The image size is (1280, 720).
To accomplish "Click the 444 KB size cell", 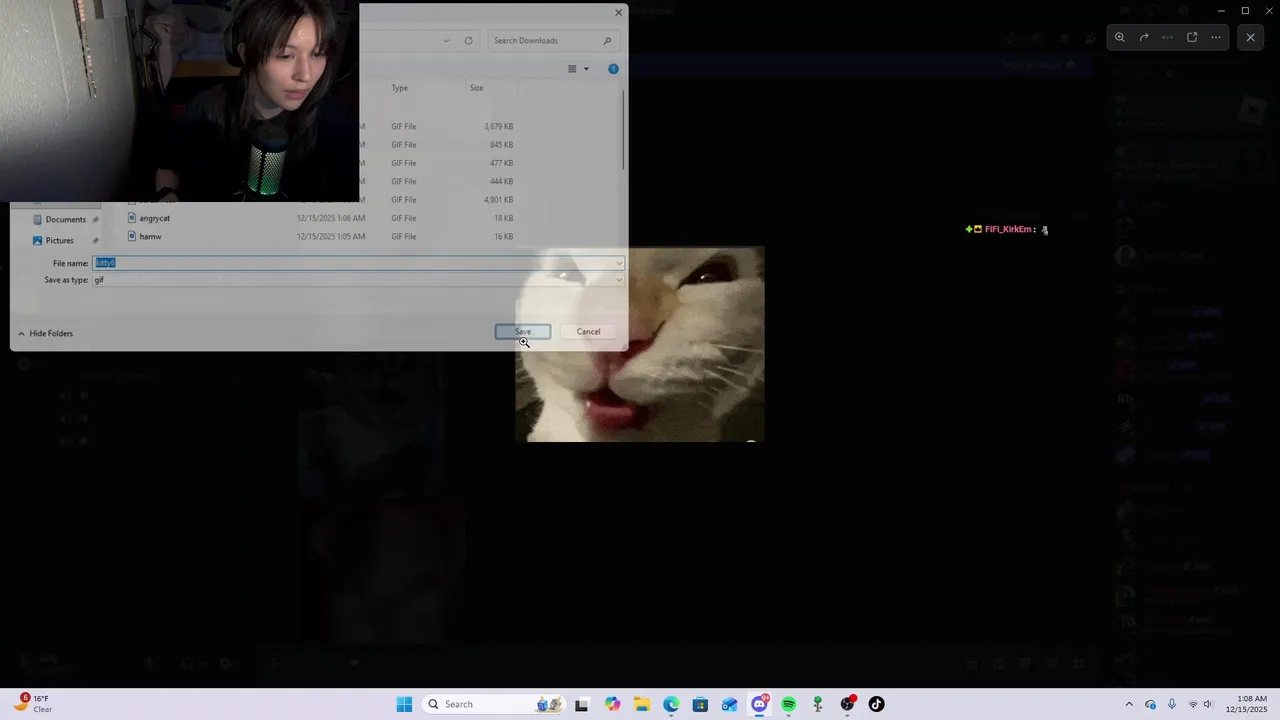I will pos(501,182).
